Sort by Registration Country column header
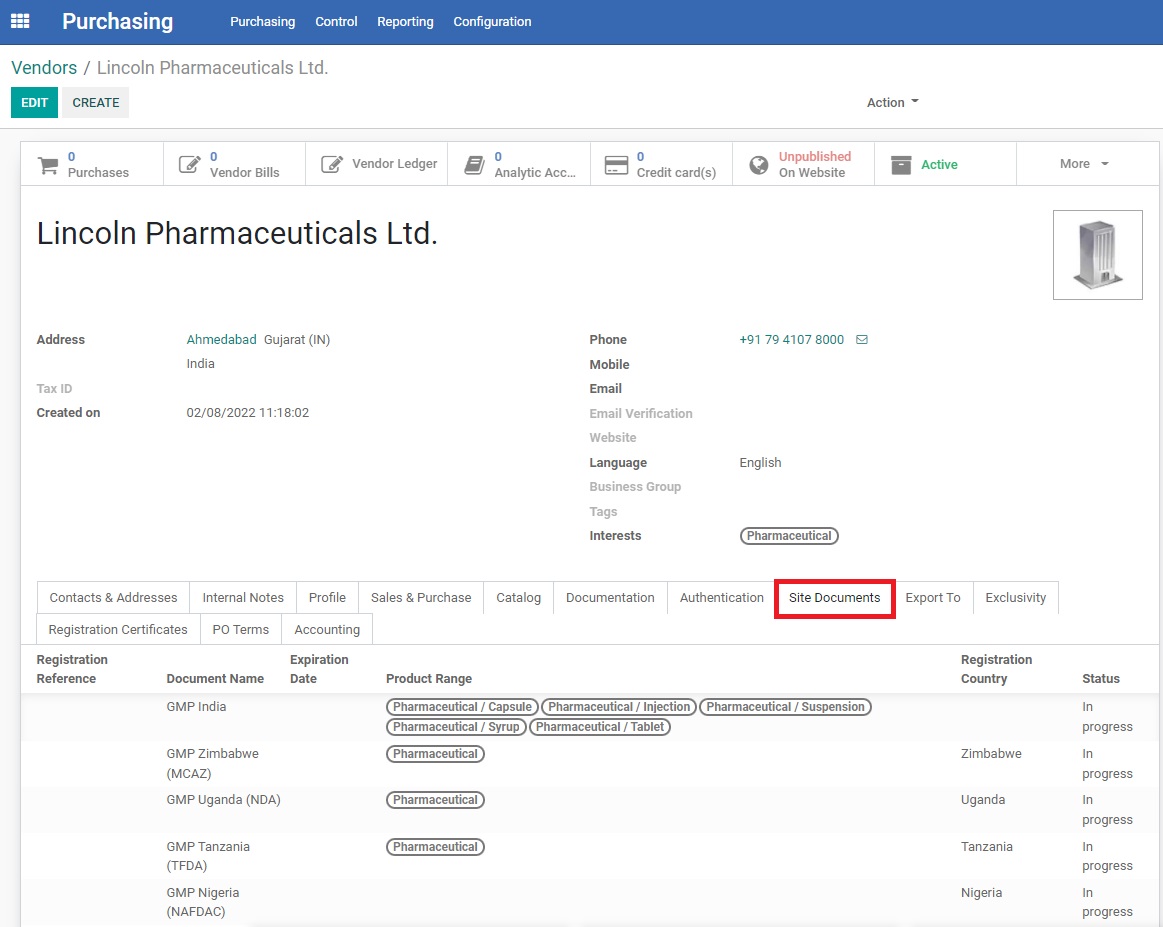 [x=996, y=669]
